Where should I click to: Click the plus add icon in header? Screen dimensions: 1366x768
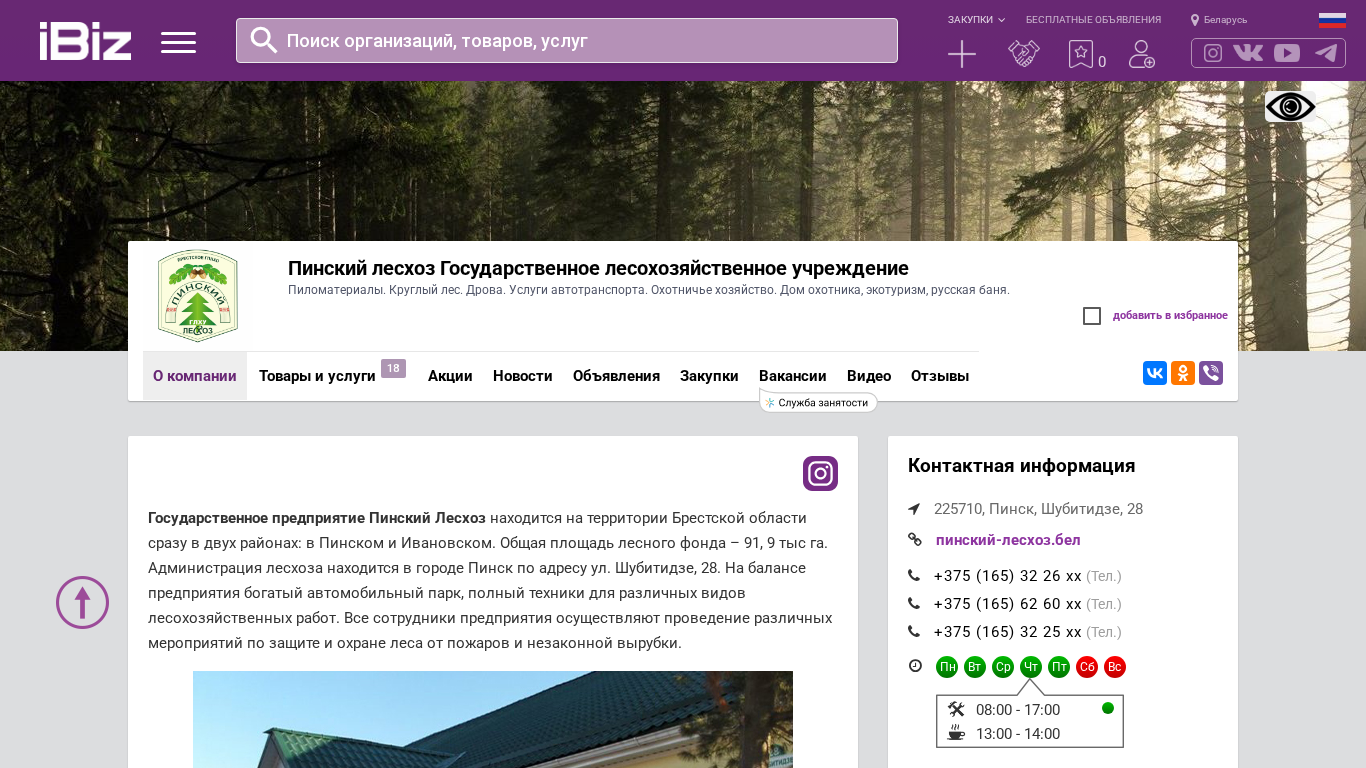[x=961, y=54]
